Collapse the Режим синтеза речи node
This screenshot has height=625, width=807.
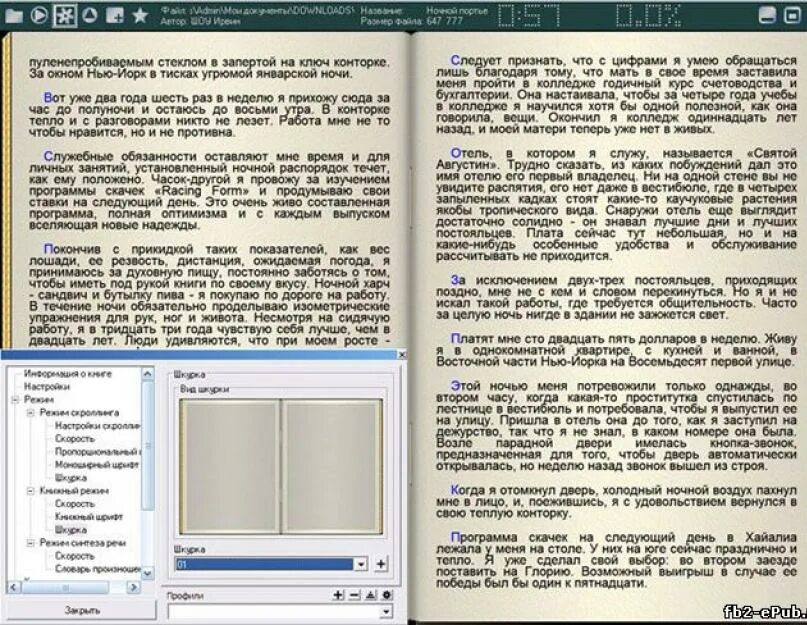[30, 543]
